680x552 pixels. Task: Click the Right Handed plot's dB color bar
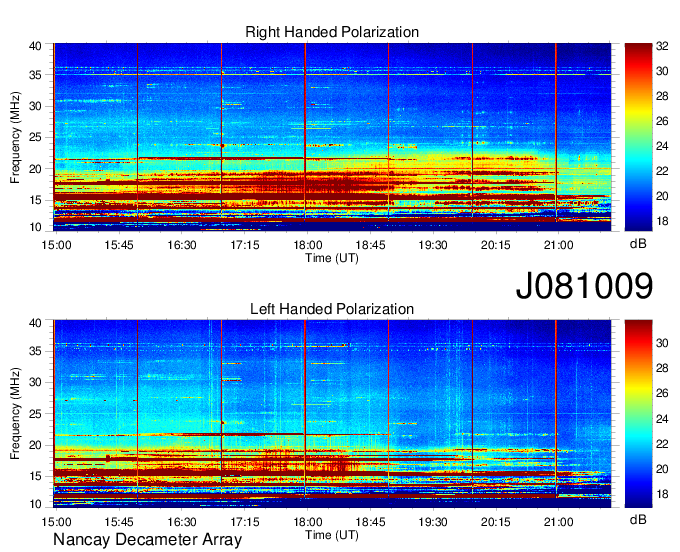[x=638, y=137]
